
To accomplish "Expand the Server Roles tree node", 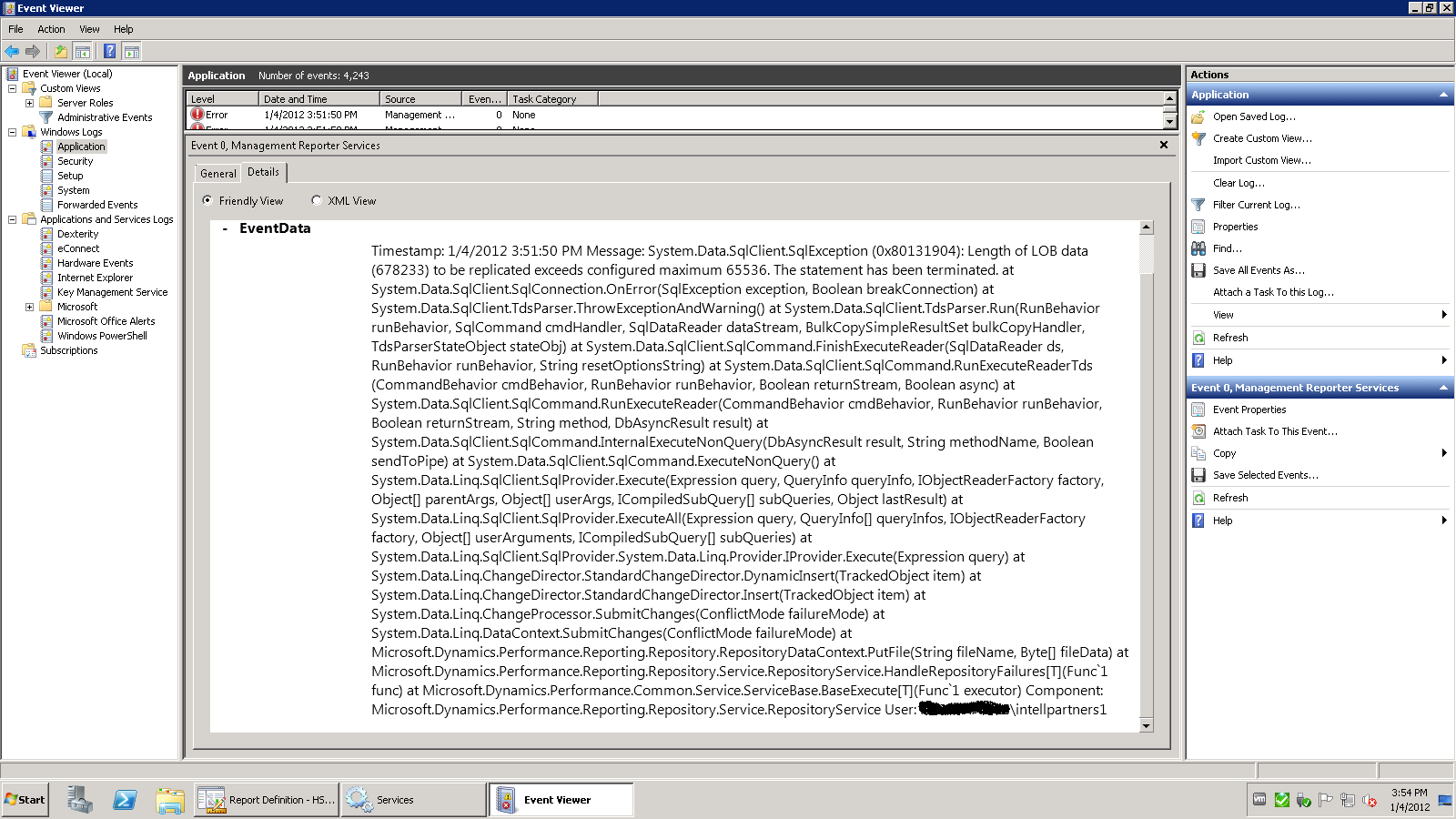I will click(x=29, y=103).
